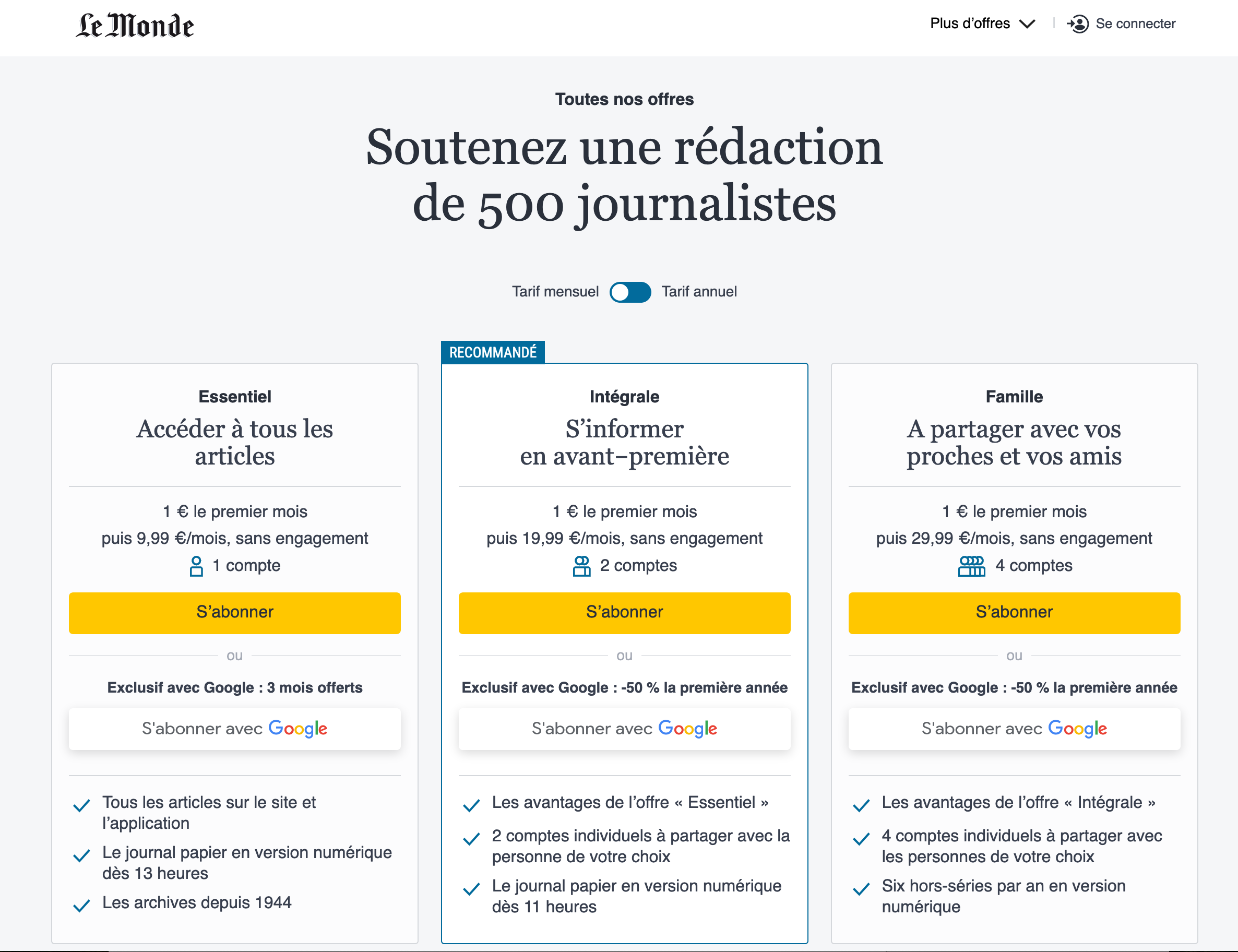Subscribe to Famille with Google
Image resolution: width=1238 pixels, height=952 pixels.
(1014, 728)
